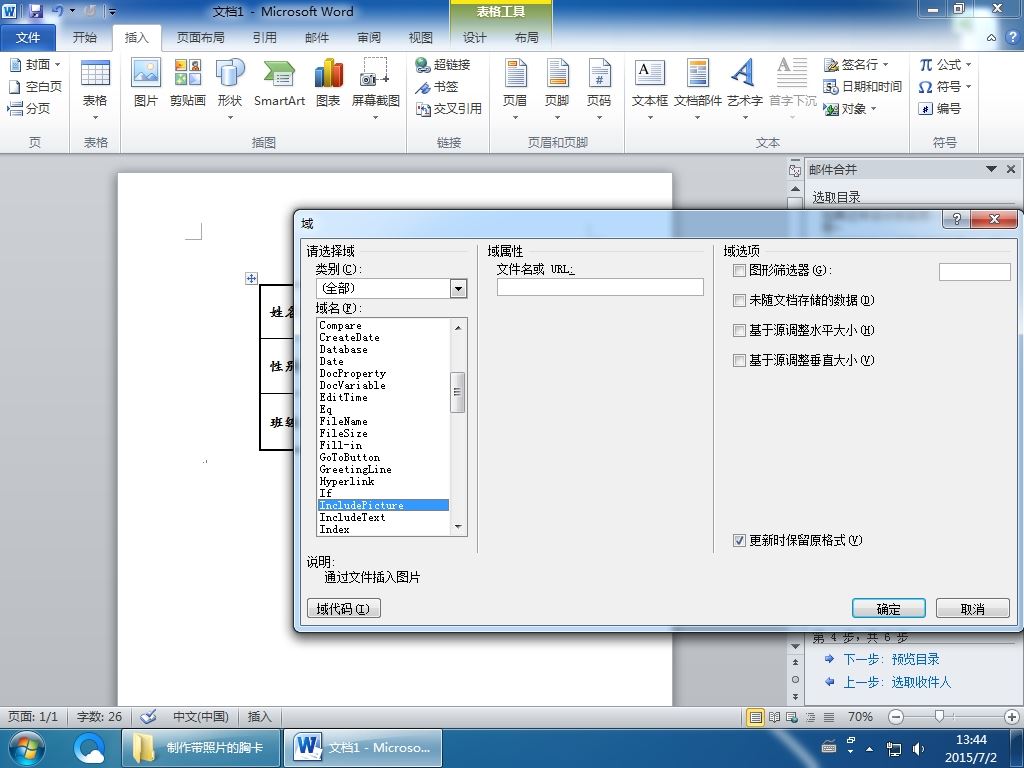Open the Page Number (页码) menu
The height and width of the screenshot is (768, 1024).
tap(599, 88)
